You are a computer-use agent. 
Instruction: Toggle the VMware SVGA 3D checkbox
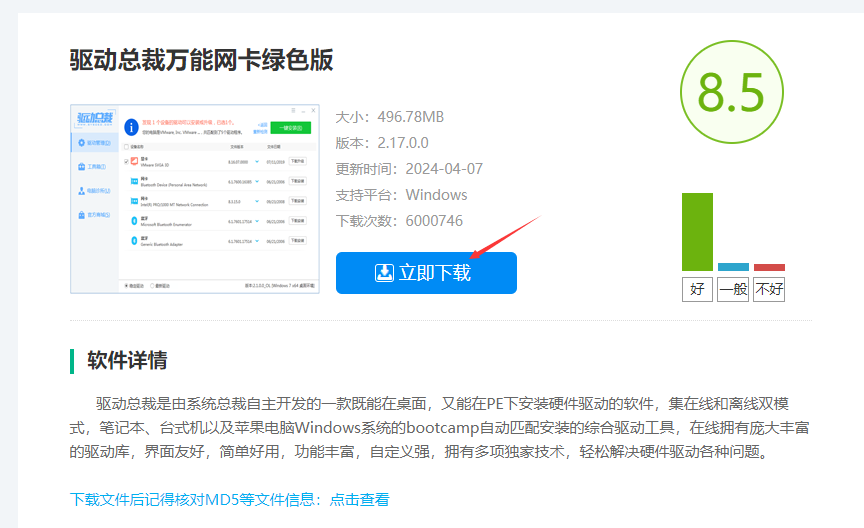[x=125, y=161]
